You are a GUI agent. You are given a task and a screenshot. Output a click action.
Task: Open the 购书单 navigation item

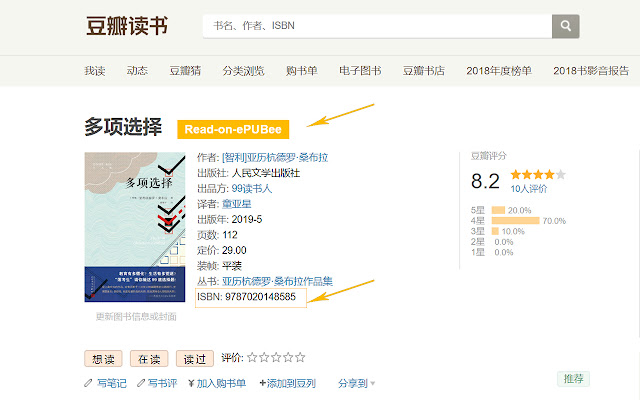coord(302,71)
